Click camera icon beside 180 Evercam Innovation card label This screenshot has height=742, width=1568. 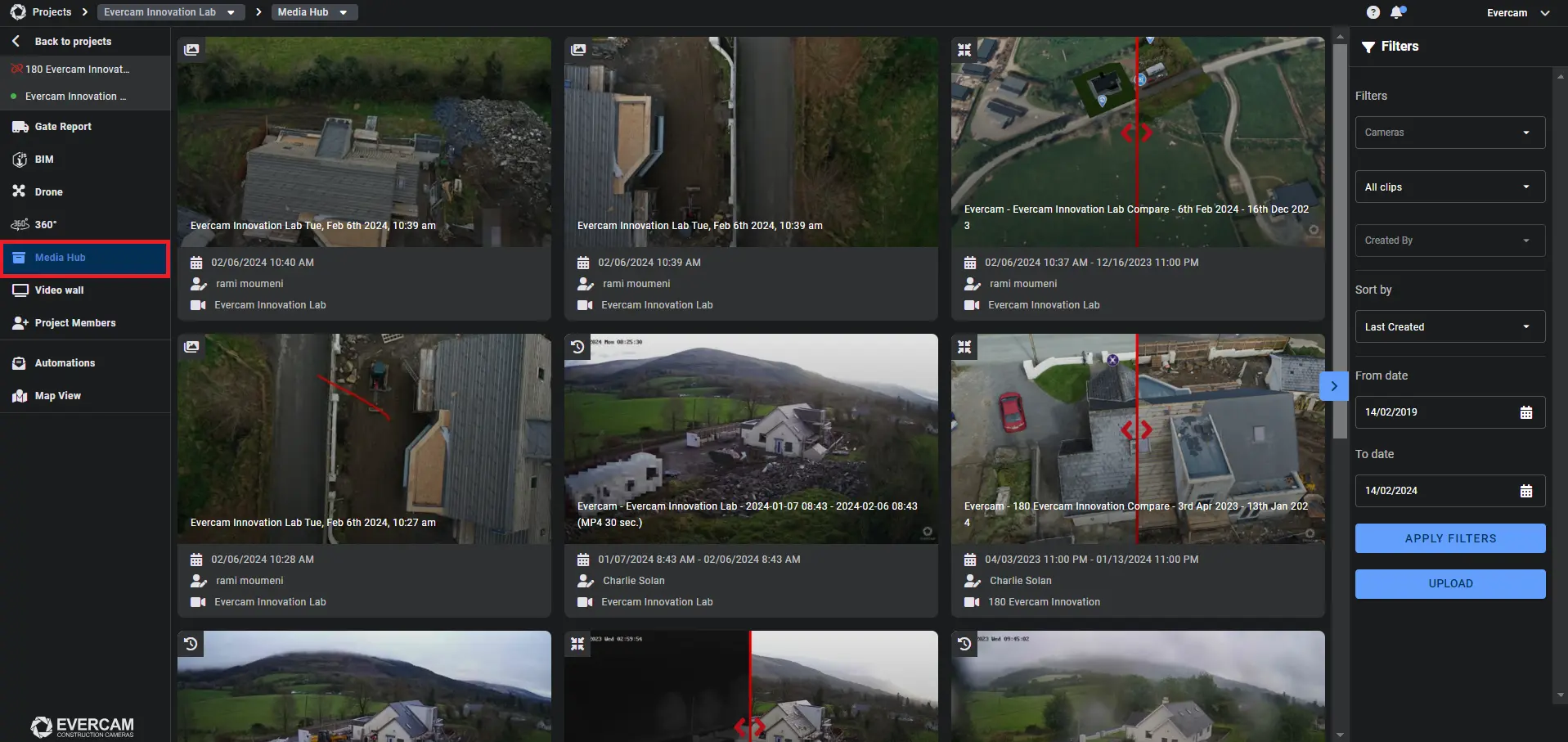[x=972, y=602]
